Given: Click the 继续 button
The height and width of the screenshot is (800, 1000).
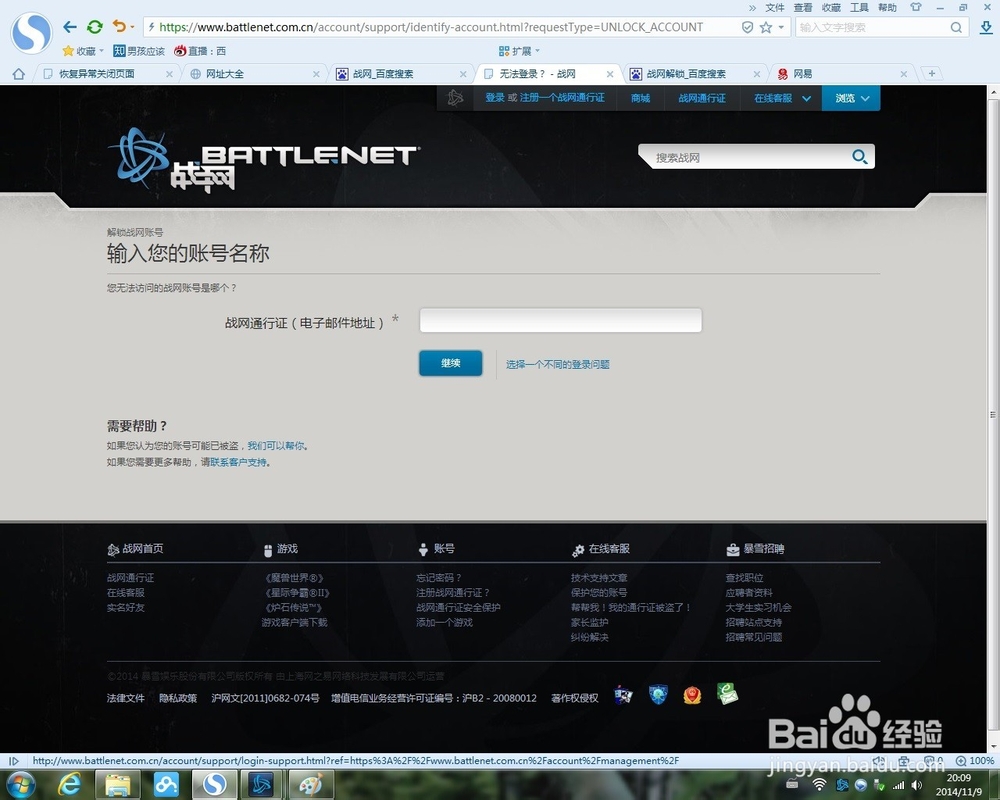Looking at the screenshot, I should [450, 363].
